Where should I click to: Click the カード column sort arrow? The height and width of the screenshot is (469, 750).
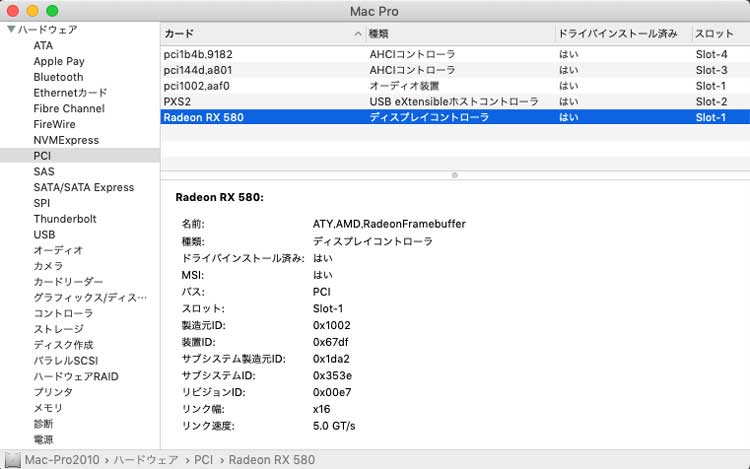[358, 34]
